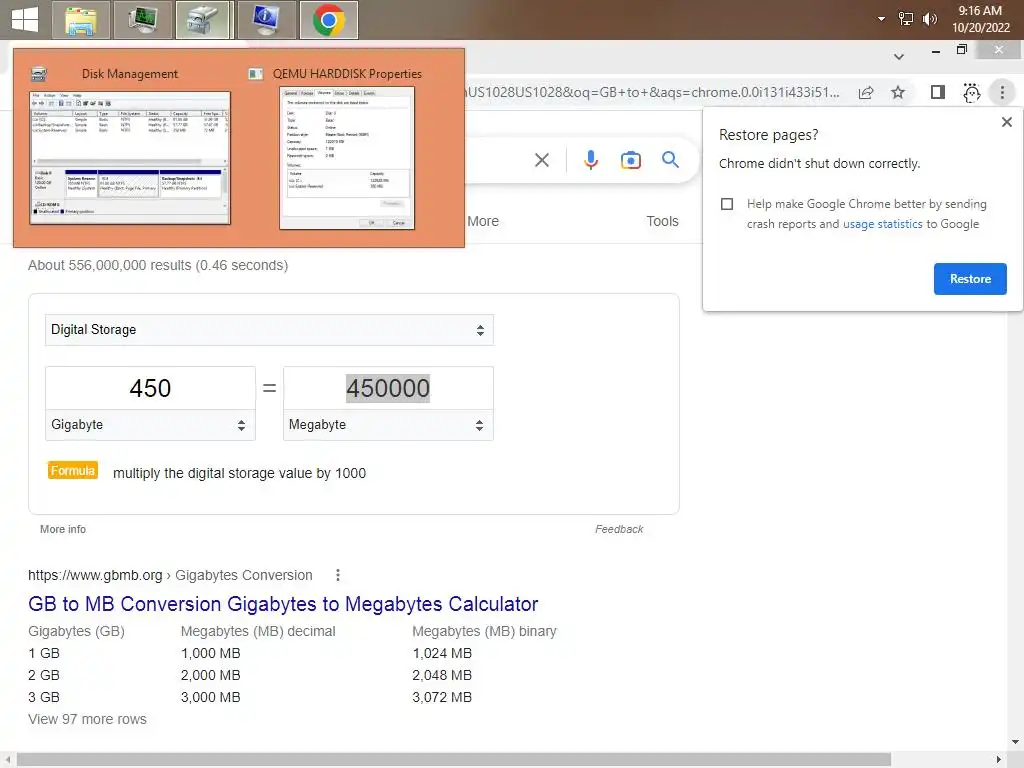Click the scroll-down arrow of vertical scrollbar
1024x768 pixels.
[1015, 742]
